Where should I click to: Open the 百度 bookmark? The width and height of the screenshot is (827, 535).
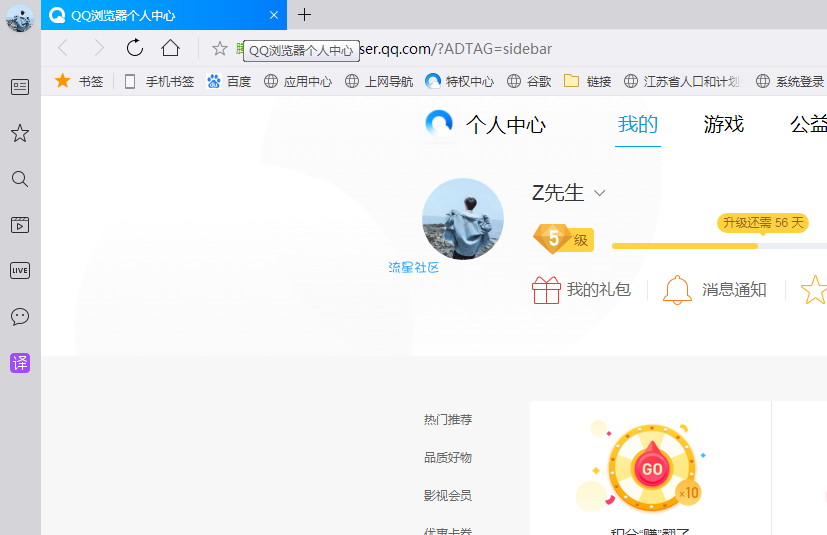click(x=229, y=81)
